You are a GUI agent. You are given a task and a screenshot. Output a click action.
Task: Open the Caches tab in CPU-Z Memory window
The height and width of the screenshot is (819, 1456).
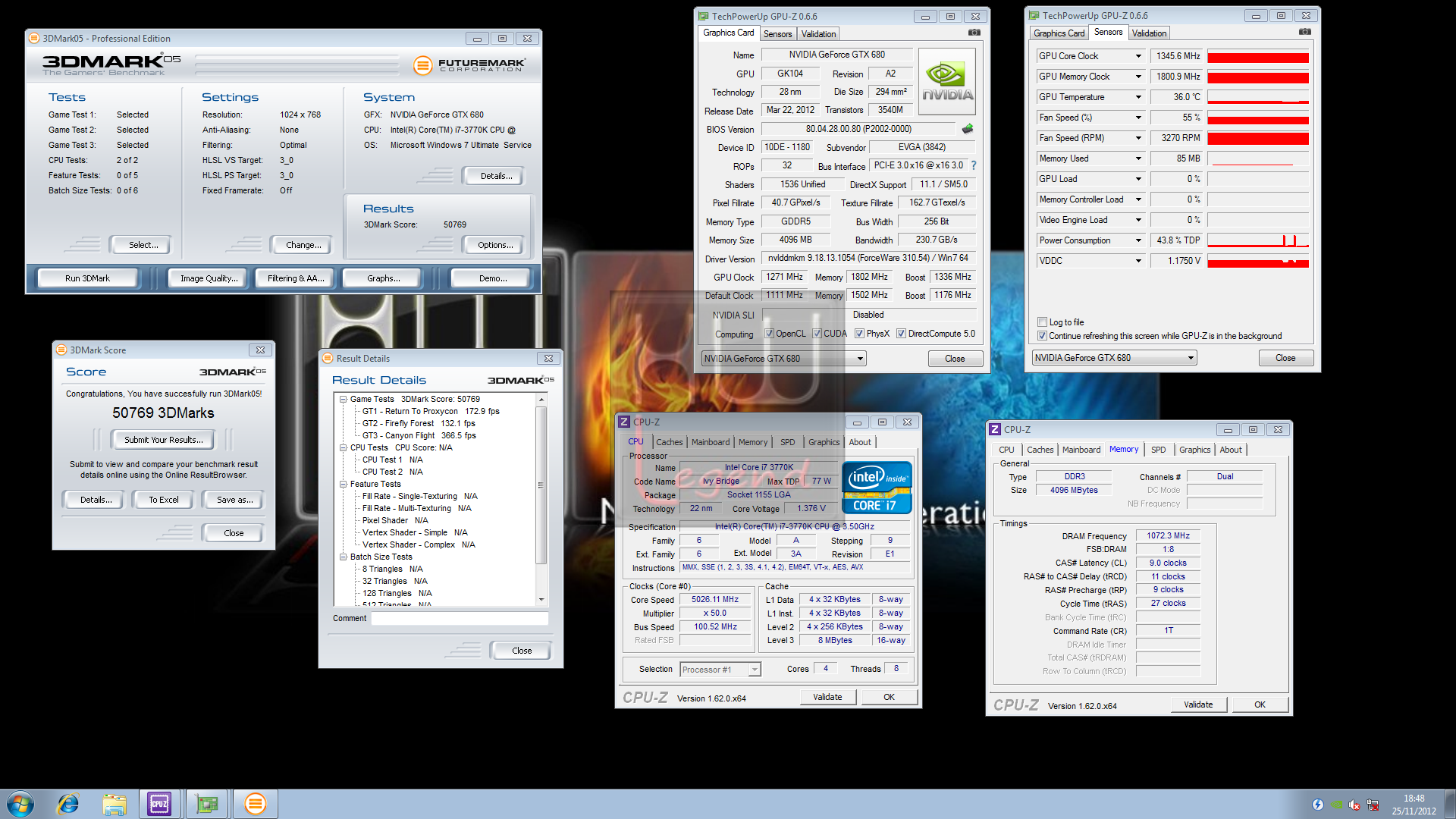pos(1040,450)
